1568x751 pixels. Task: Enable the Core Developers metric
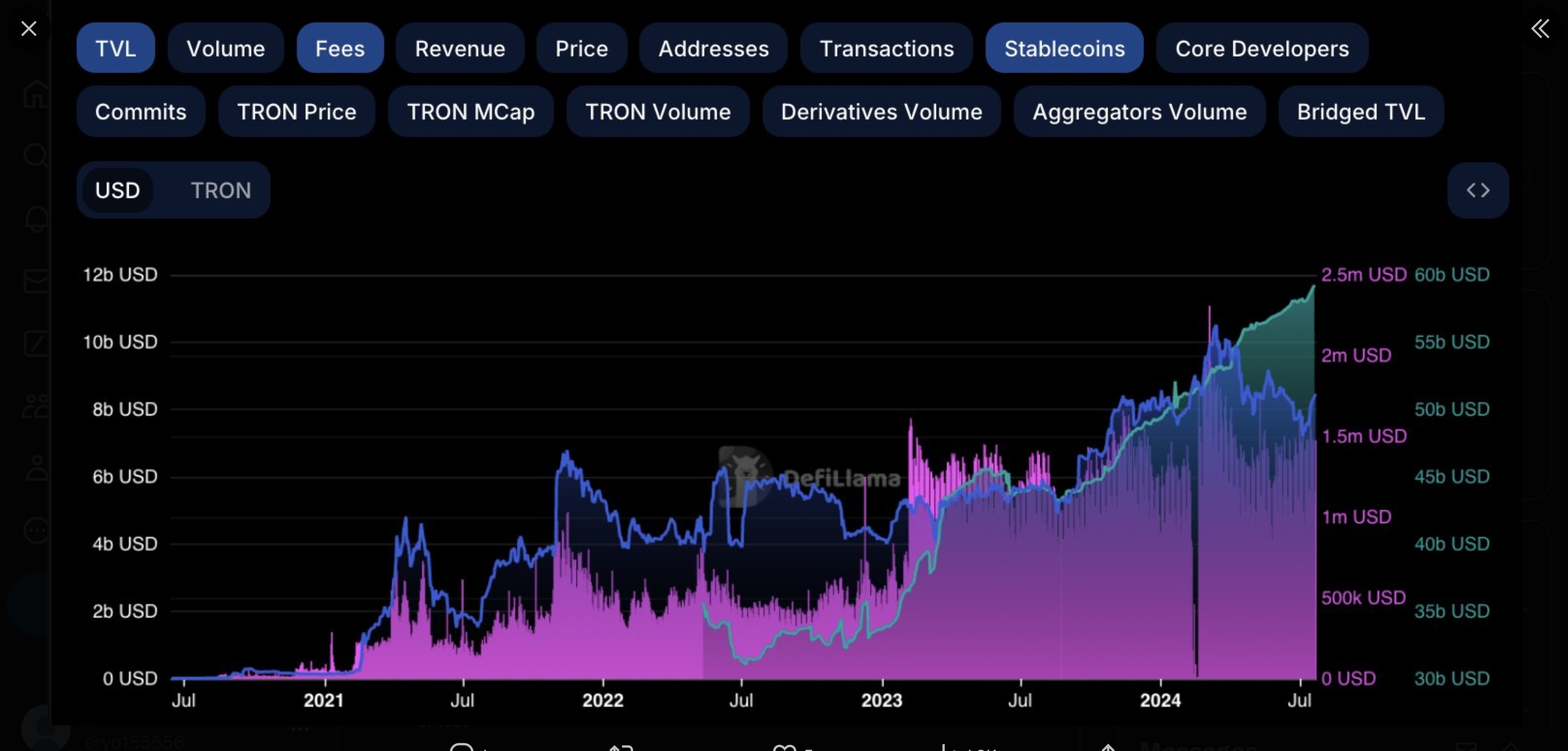coord(1262,48)
